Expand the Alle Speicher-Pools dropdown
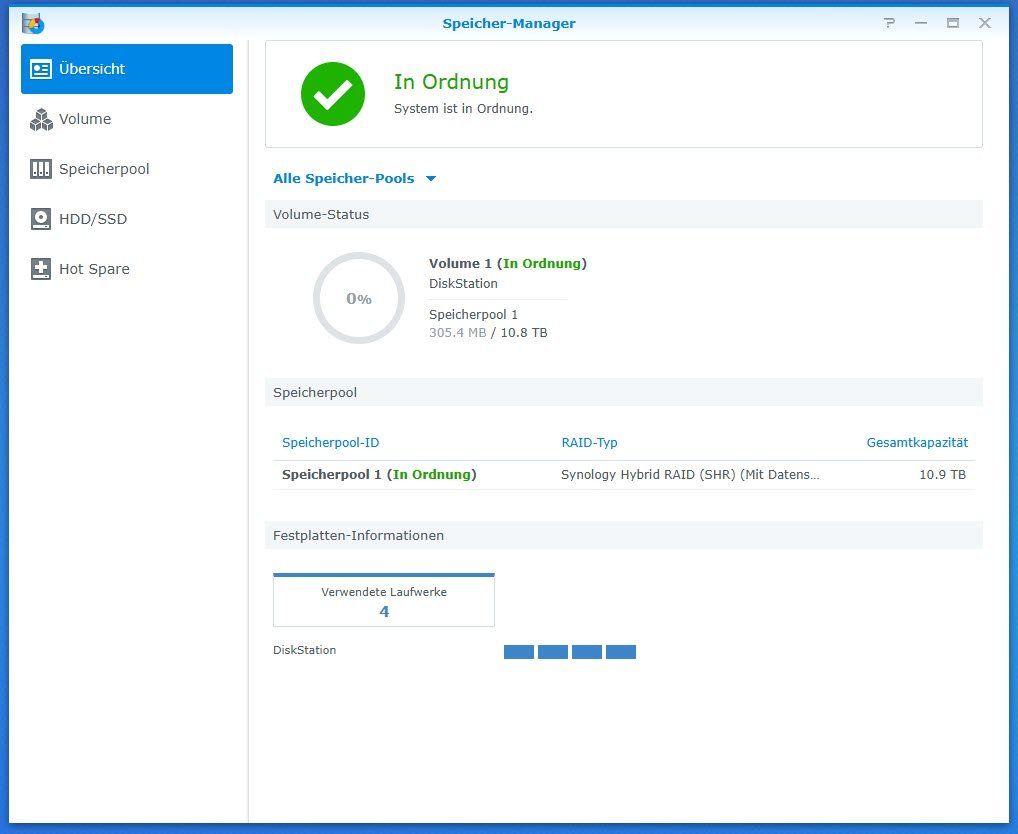This screenshot has width=1018, height=834. pos(354,178)
